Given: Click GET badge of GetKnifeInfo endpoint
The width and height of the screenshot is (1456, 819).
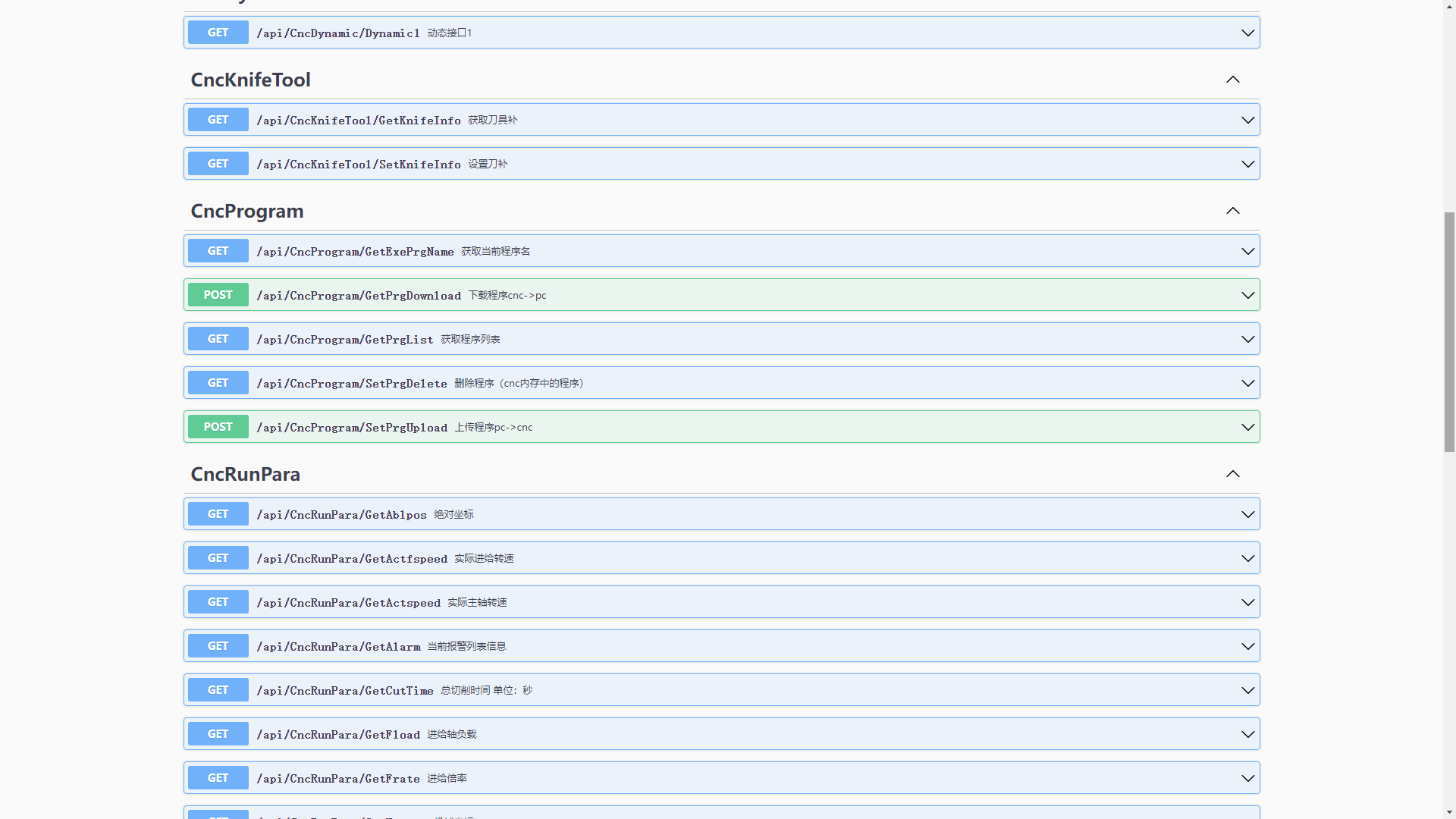Looking at the screenshot, I should tap(218, 120).
